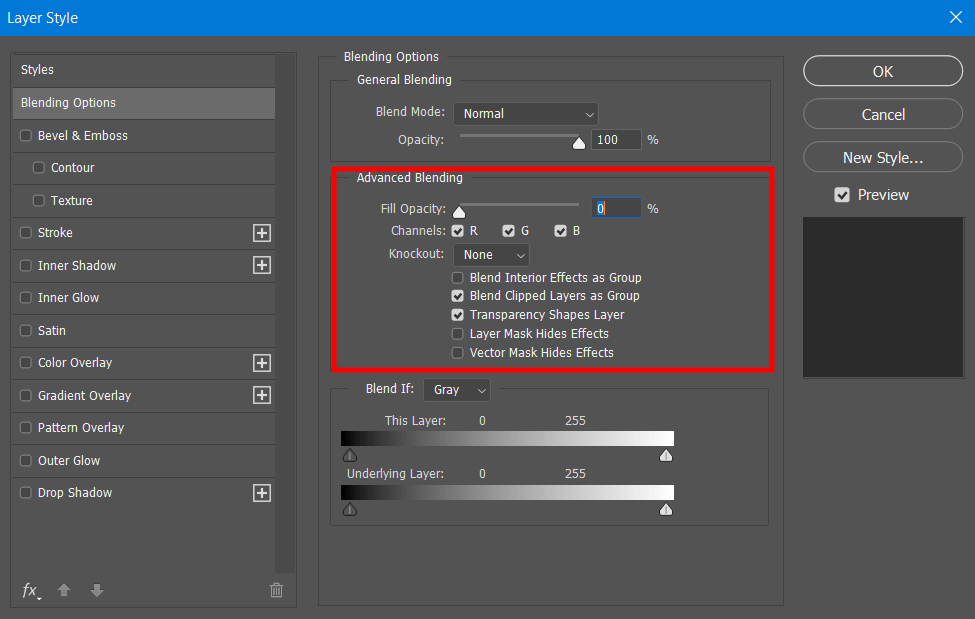Add another Gradient Overlay with plus icon
Viewport: 975px width, 619px height.
(262, 395)
